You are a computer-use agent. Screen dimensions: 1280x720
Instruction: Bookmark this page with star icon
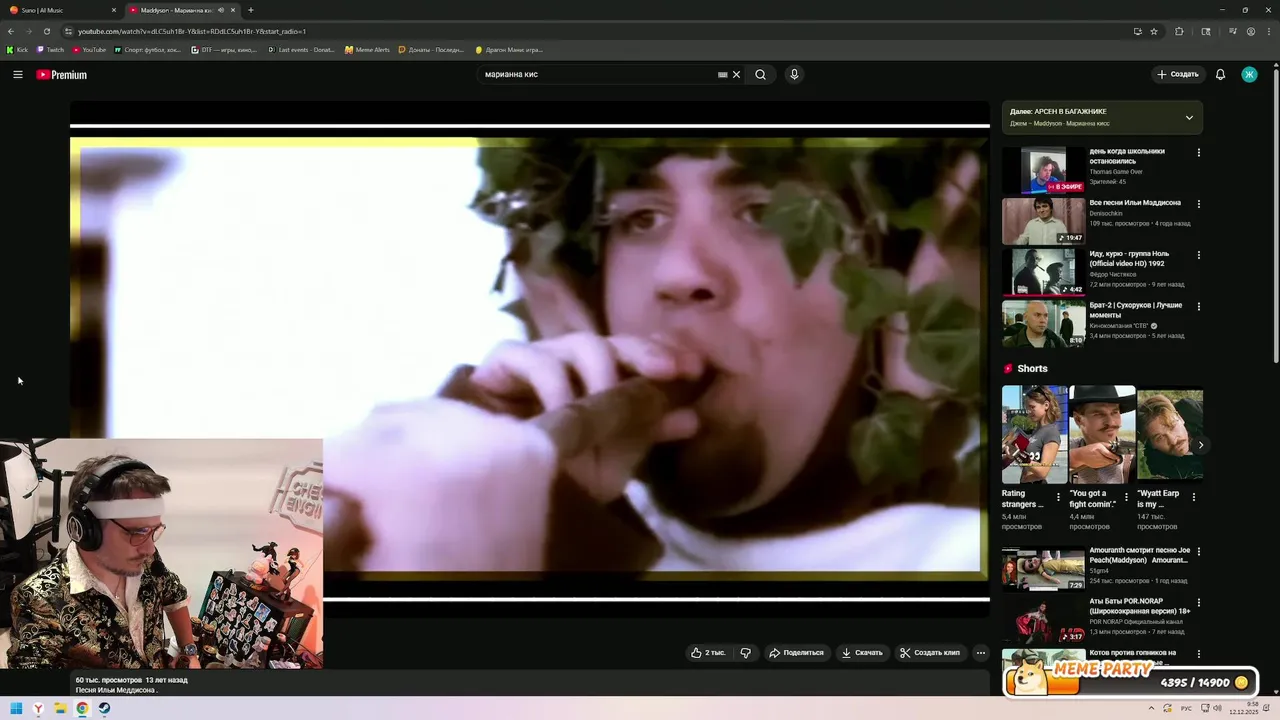pos(1154,31)
